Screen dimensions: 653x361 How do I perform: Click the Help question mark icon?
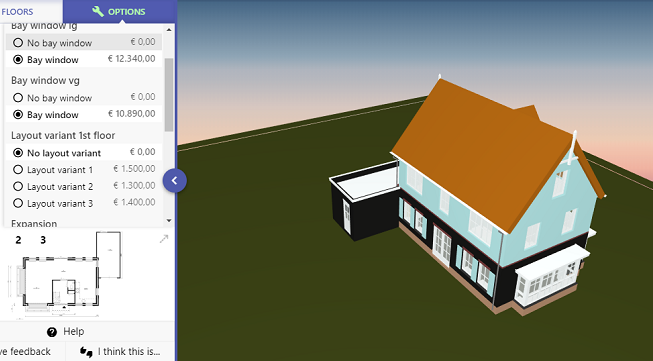pos(52,332)
